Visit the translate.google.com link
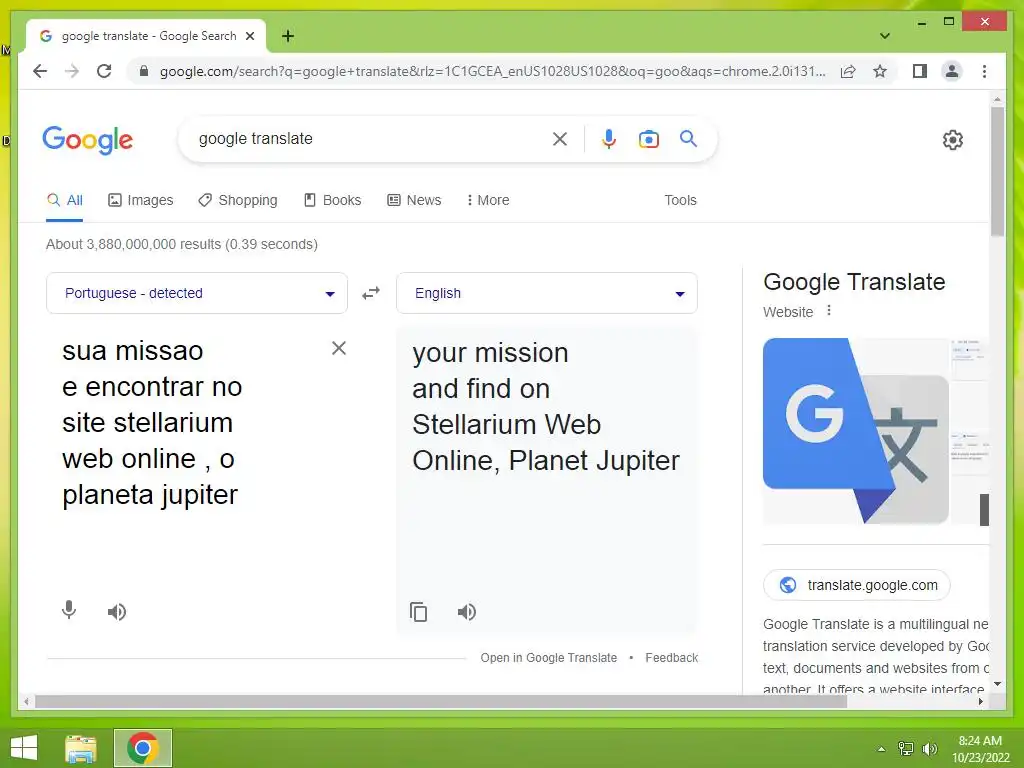 coord(857,585)
